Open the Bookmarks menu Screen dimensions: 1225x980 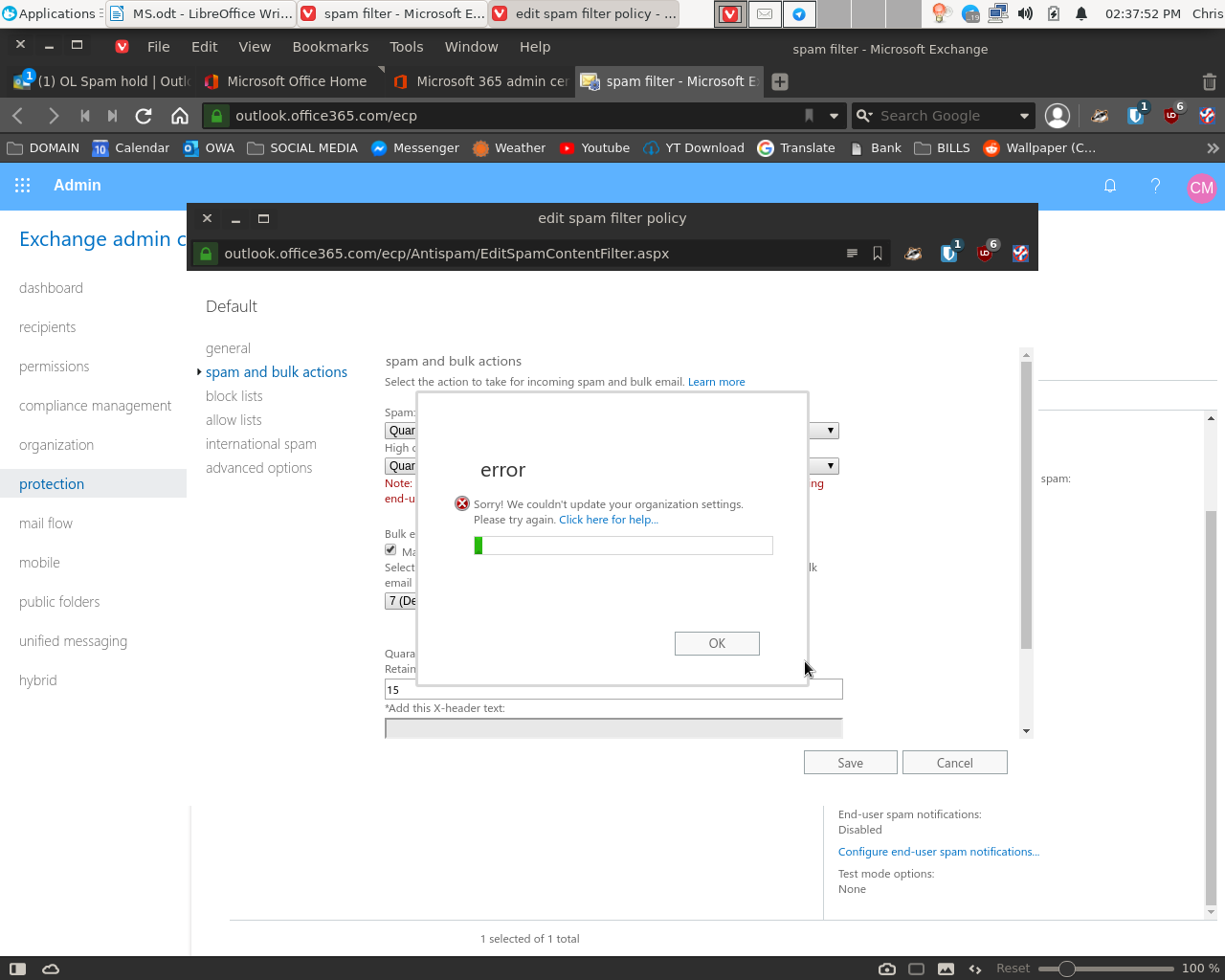pyautogui.click(x=330, y=47)
